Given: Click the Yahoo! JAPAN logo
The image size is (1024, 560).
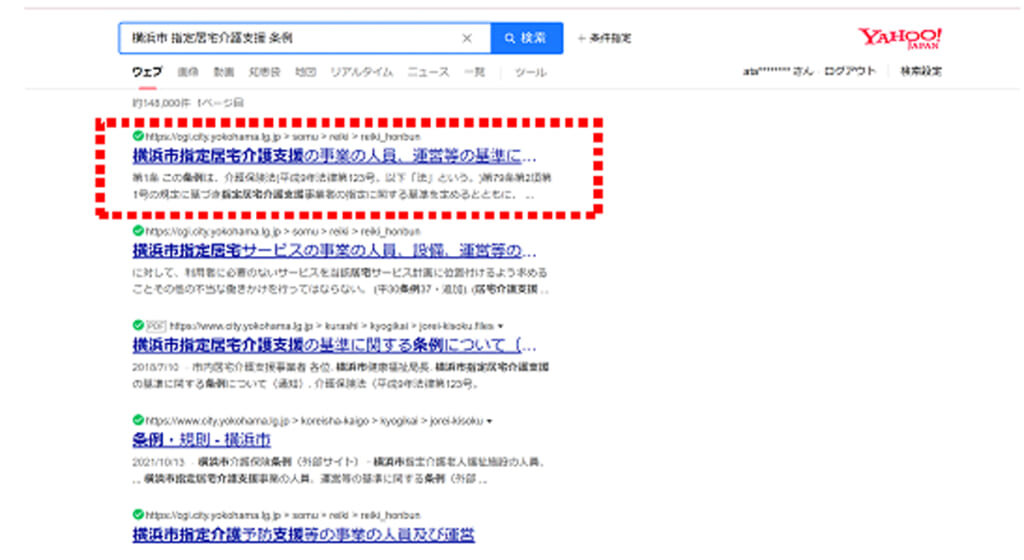Looking at the screenshot, I should (900, 38).
